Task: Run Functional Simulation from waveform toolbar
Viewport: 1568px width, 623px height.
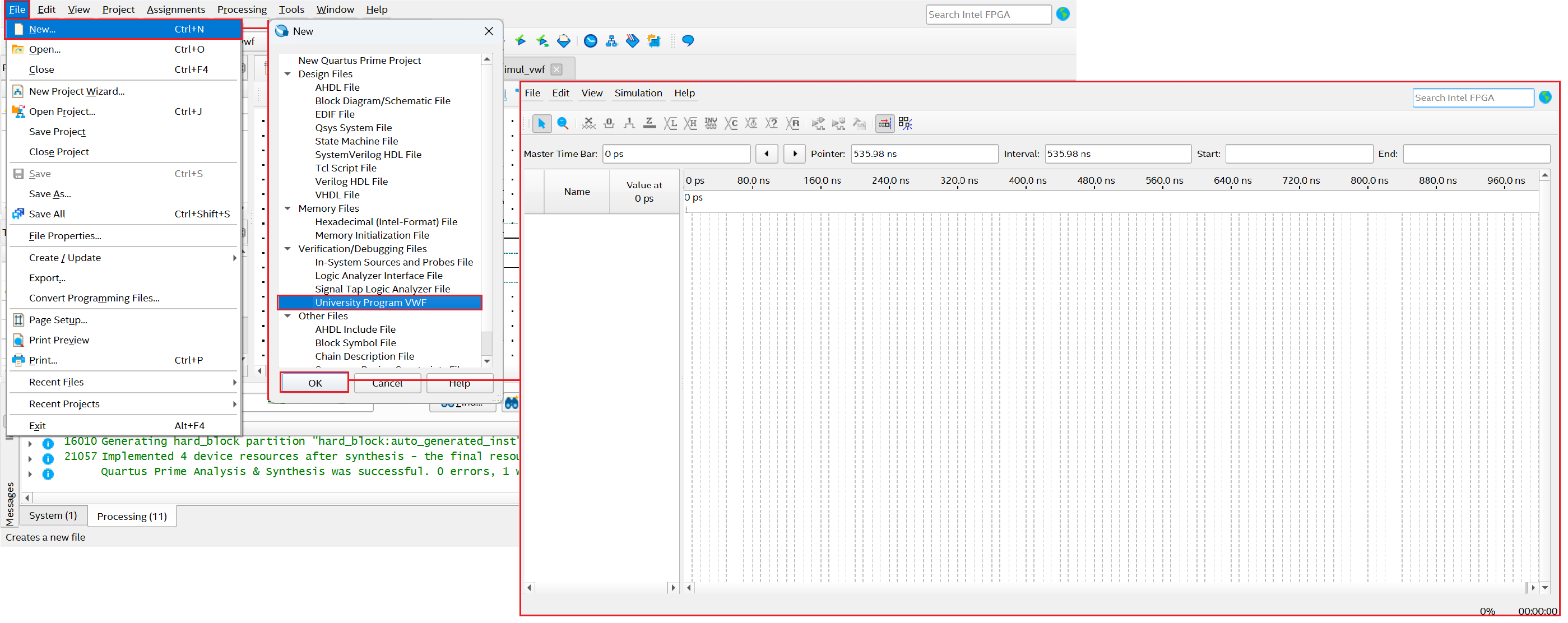Action: [x=818, y=123]
